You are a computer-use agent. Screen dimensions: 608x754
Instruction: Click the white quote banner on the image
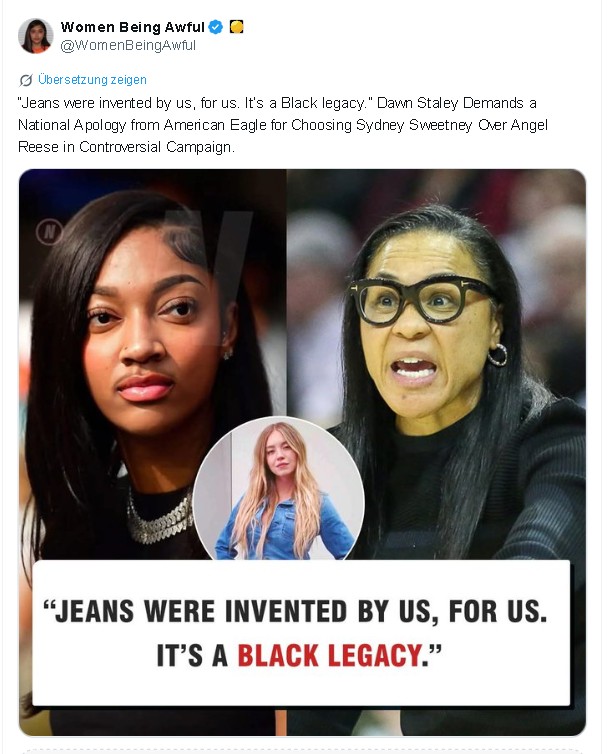click(x=301, y=632)
